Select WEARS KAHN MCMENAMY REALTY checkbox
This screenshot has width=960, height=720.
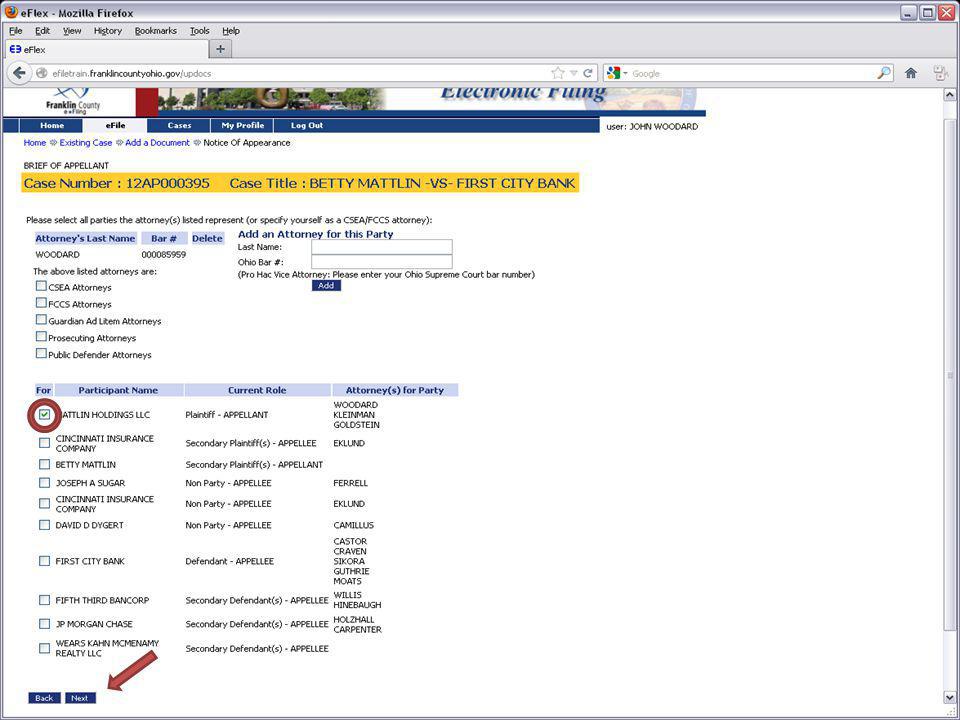click(x=44, y=648)
